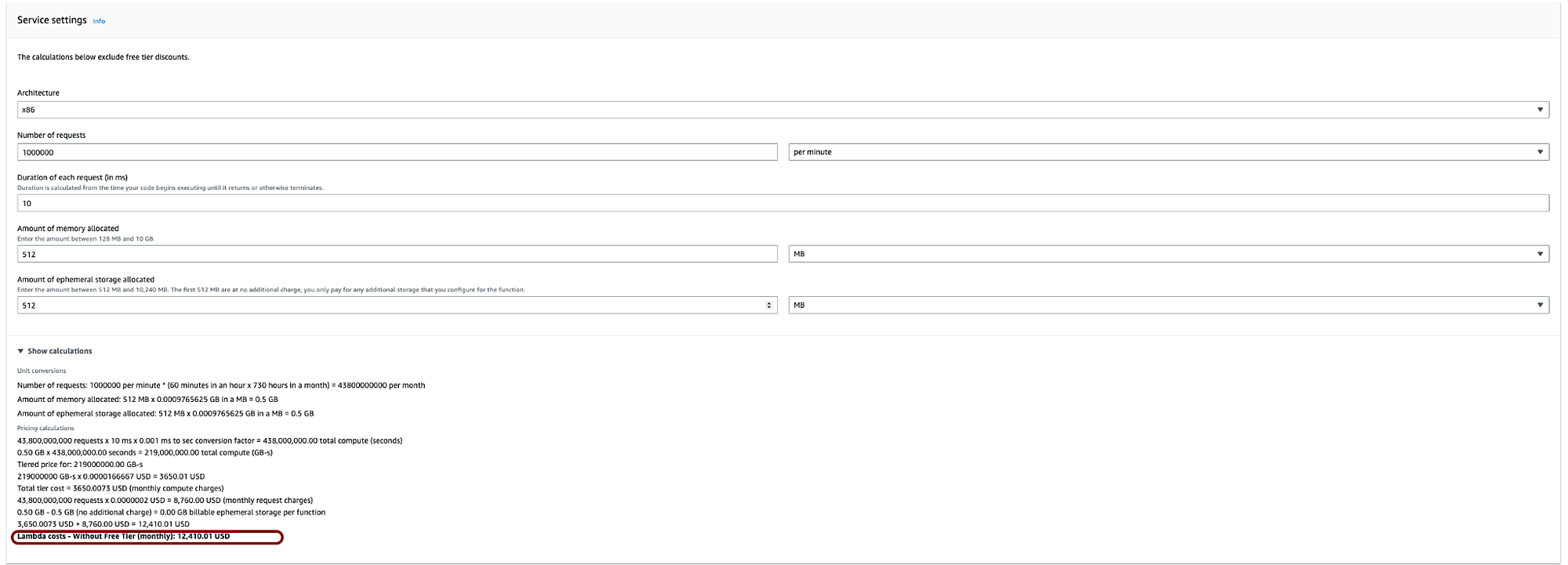This screenshot has width=1568, height=565.
Task: Click the 'Number of requests: 1000000 per minute' line
Action: pyautogui.click(x=221, y=386)
